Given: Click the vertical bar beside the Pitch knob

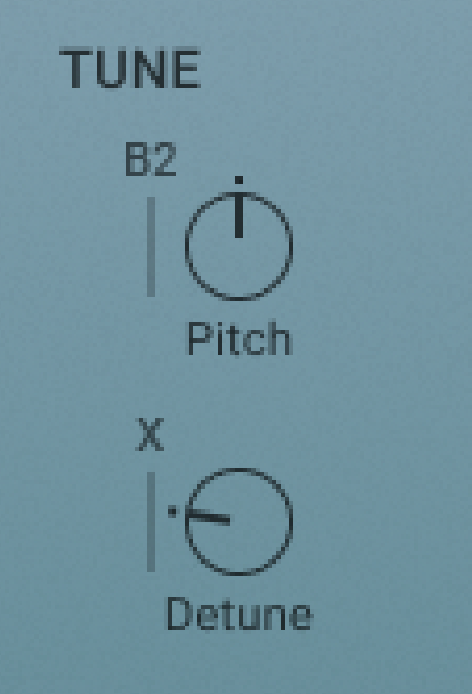Looking at the screenshot, I should click(151, 247).
